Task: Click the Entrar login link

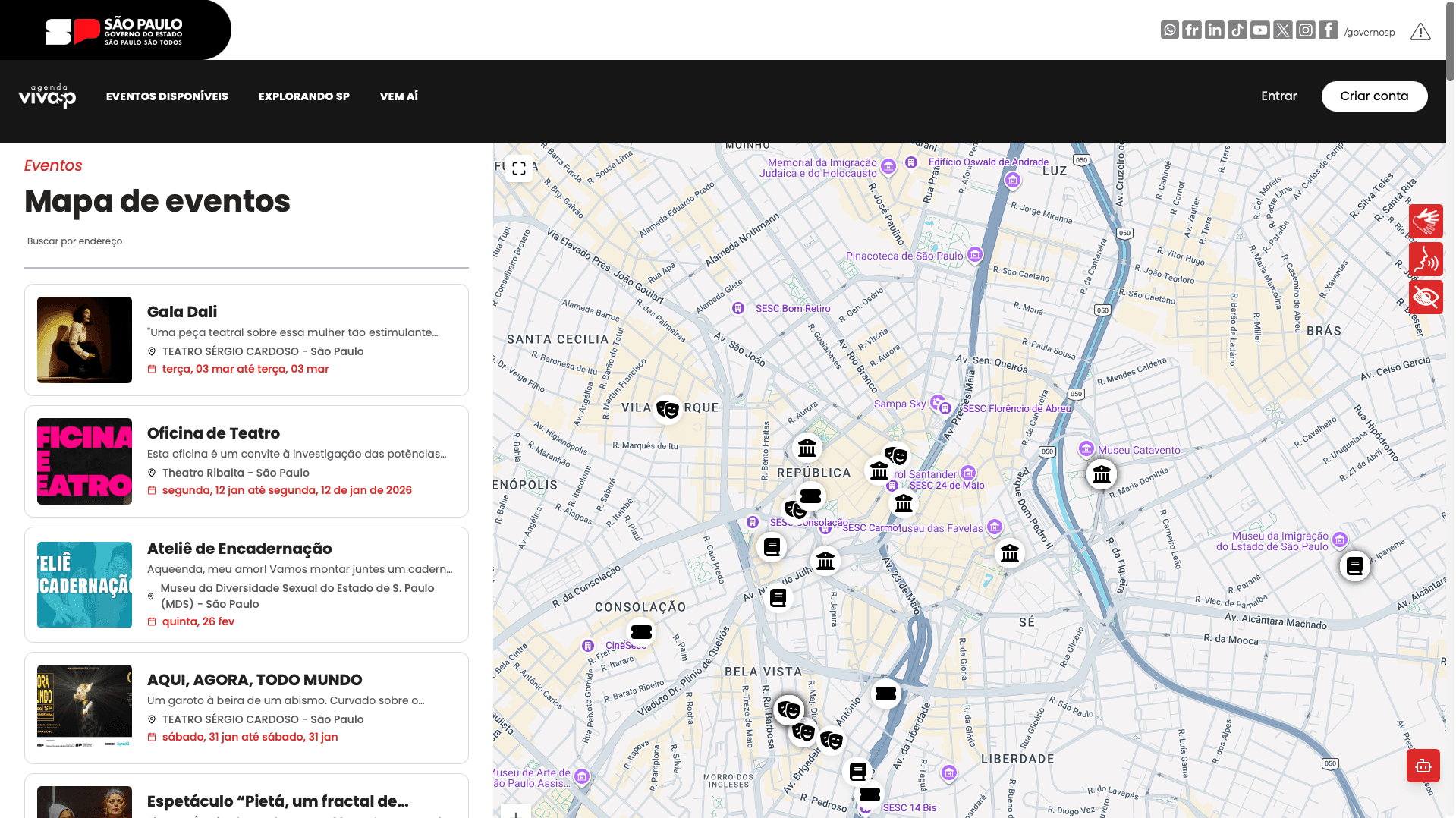Action: pyautogui.click(x=1279, y=96)
